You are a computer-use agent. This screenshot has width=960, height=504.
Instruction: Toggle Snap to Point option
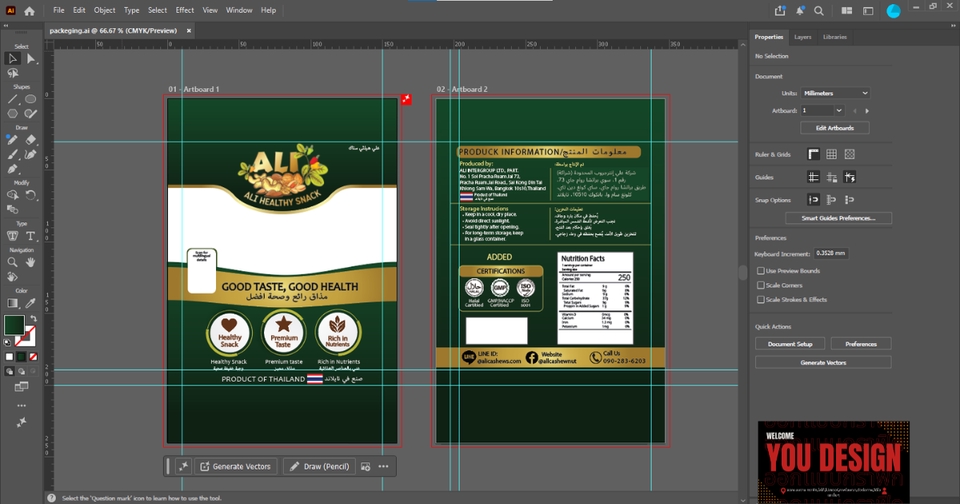813,200
